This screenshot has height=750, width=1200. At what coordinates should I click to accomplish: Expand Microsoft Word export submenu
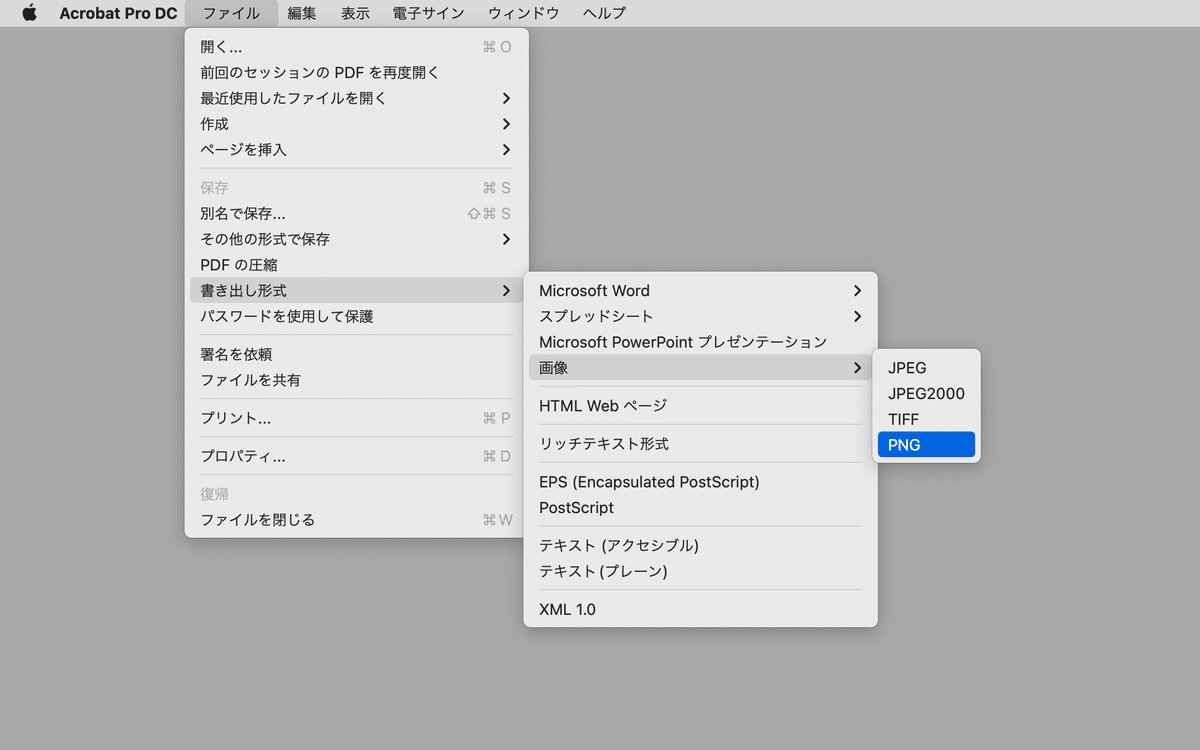[x=700, y=291]
